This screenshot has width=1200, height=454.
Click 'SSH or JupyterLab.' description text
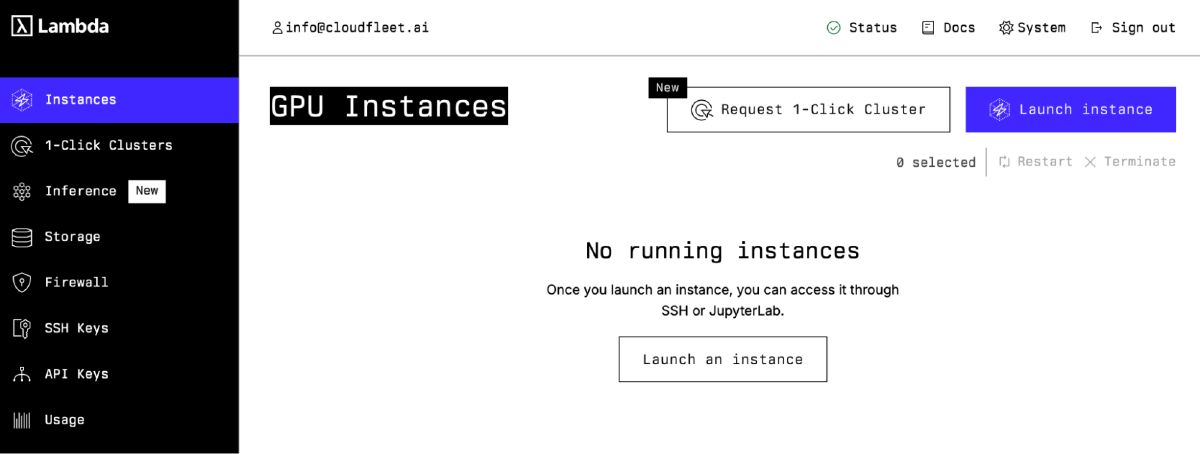tap(723, 311)
